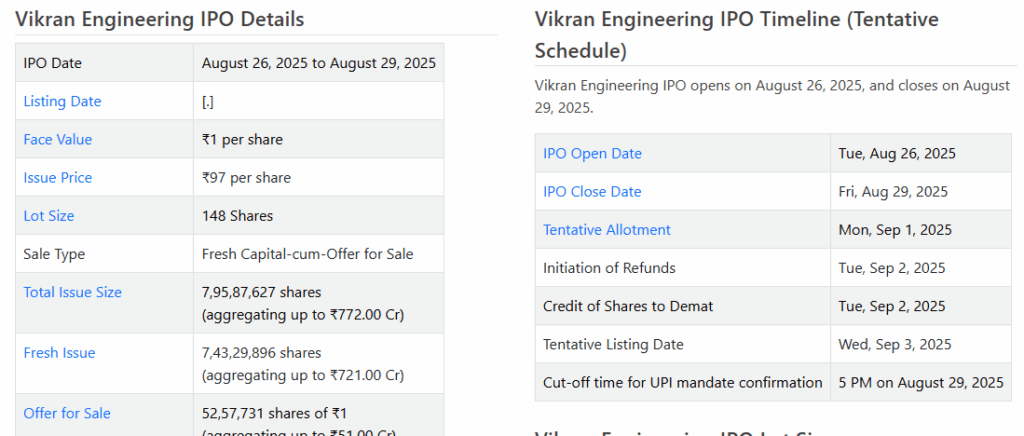This screenshot has width=1024, height=436.
Task: Click the ₹97 per share value
Action: click(246, 177)
